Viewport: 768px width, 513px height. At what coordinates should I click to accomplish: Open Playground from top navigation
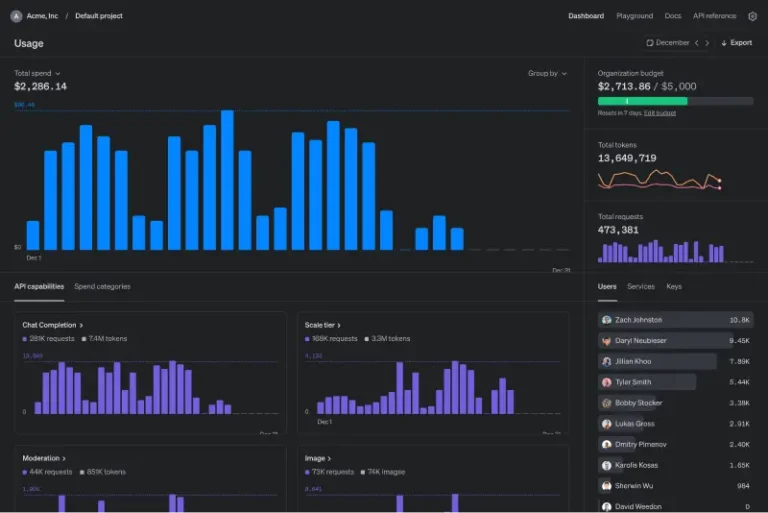[634, 16]
